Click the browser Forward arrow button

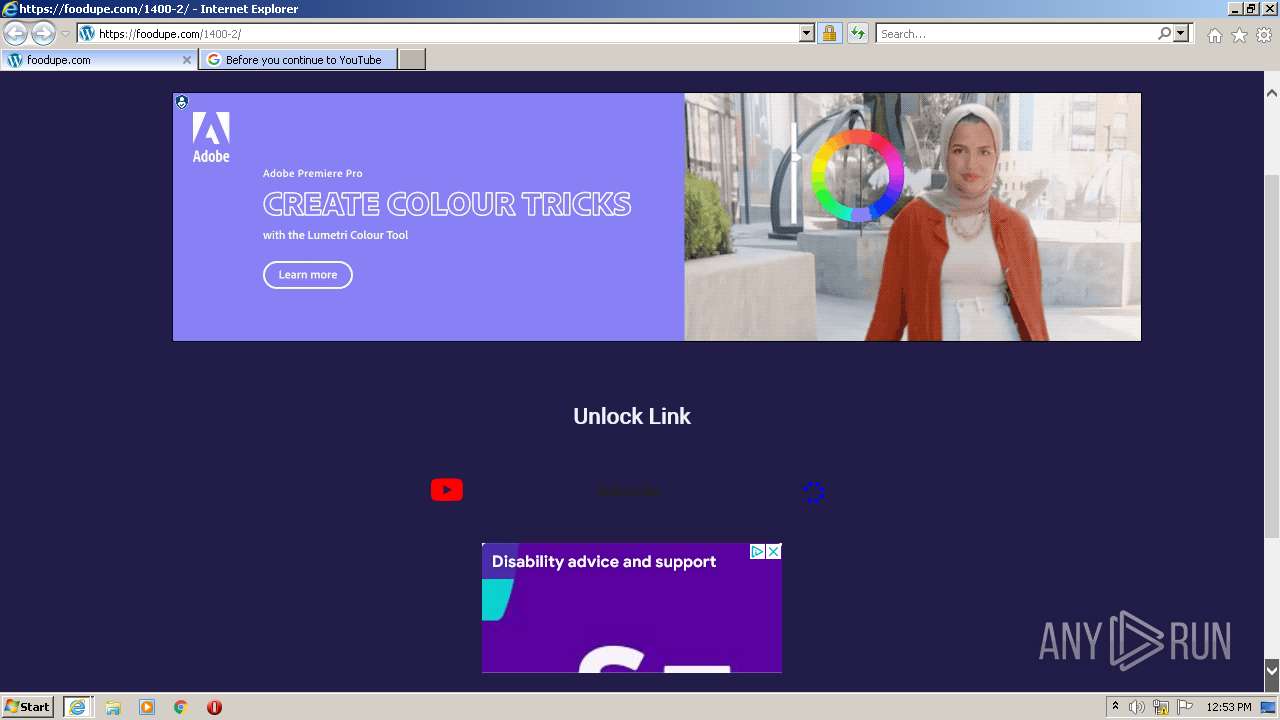point(43,33)
